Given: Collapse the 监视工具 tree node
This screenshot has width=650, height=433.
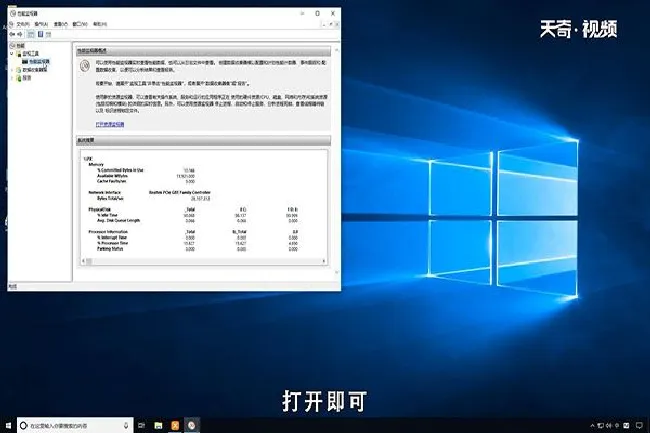Looking at the screenshot, I should click(12, 53).
